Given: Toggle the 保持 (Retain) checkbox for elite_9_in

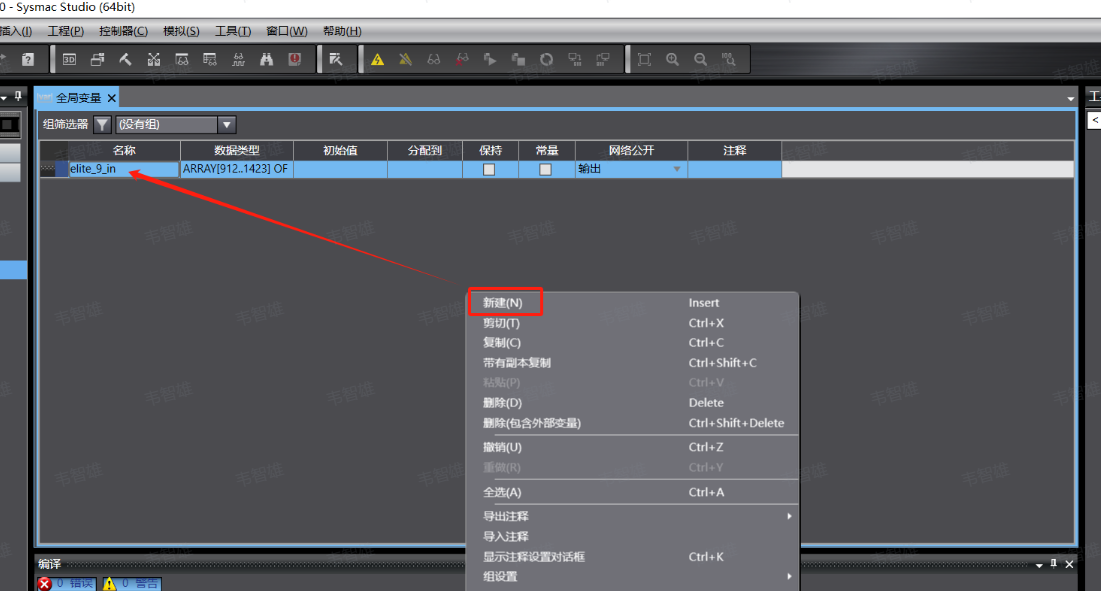Looking at the screenshot, I should click(x=489, y=170).
